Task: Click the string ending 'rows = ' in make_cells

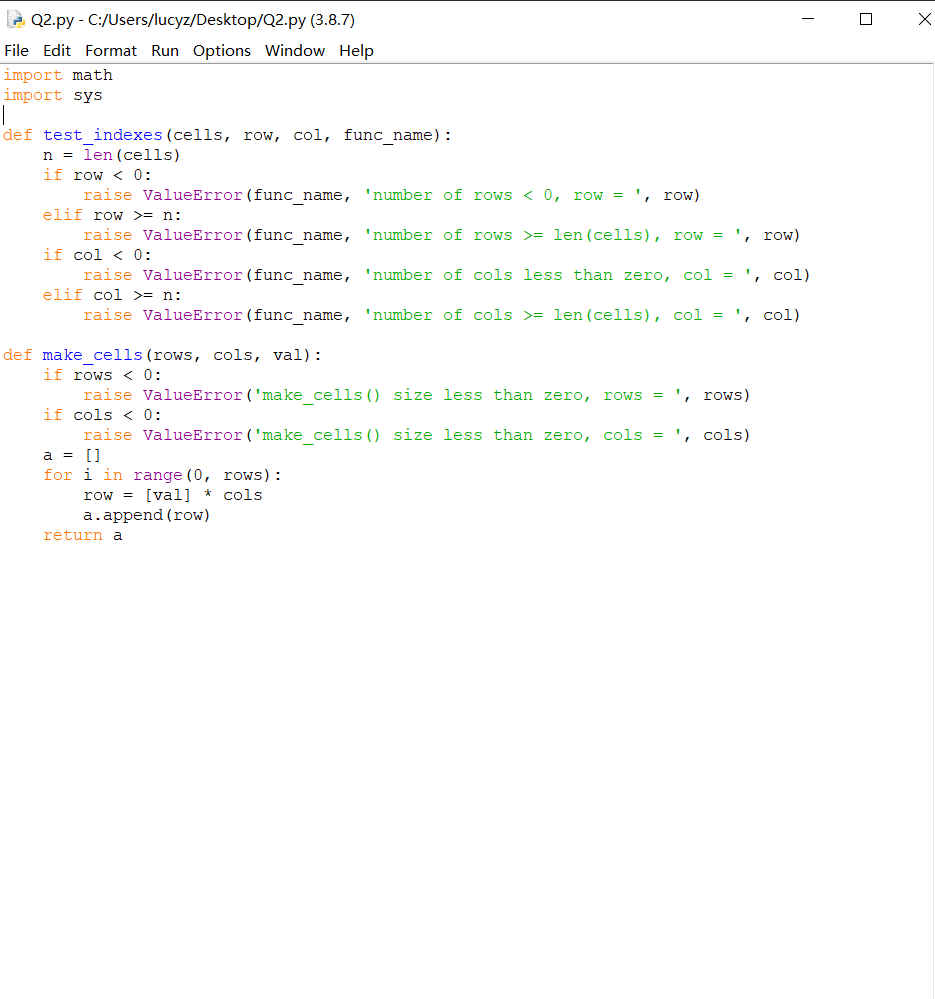Action: pos(468,396)
